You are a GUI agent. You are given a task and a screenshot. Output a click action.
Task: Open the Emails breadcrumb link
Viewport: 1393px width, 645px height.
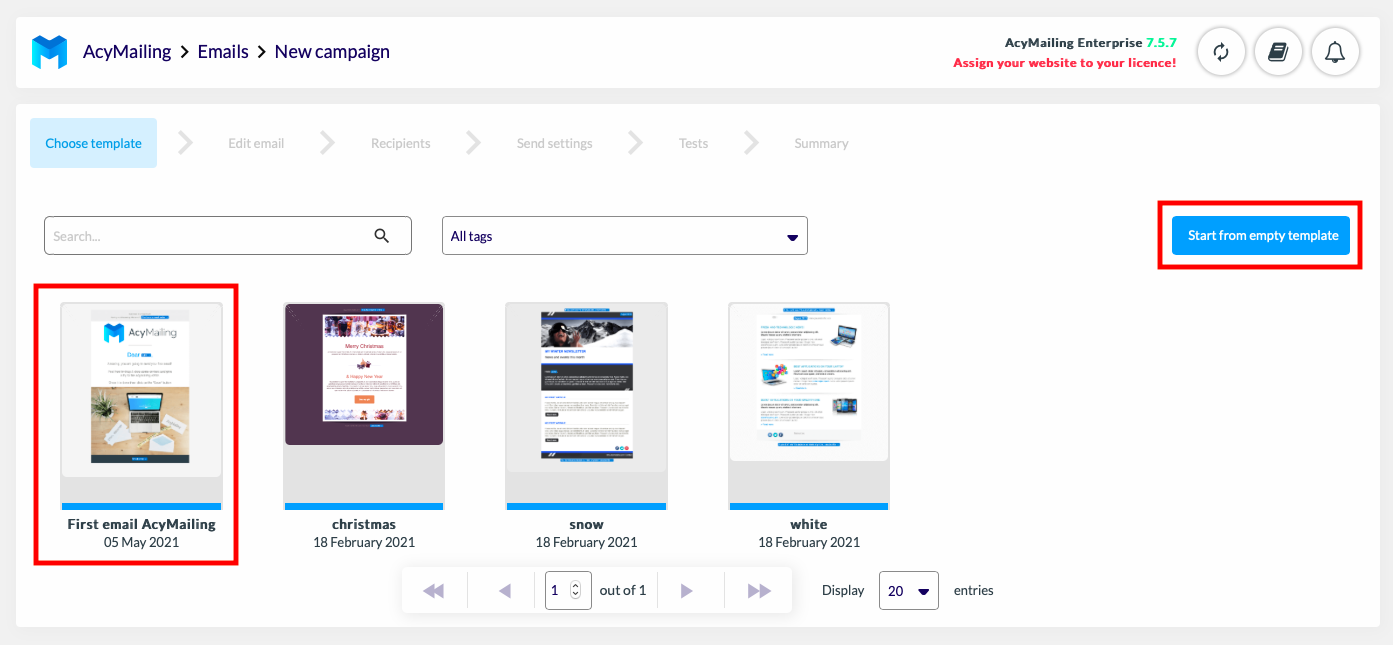(x=223, y=52)
